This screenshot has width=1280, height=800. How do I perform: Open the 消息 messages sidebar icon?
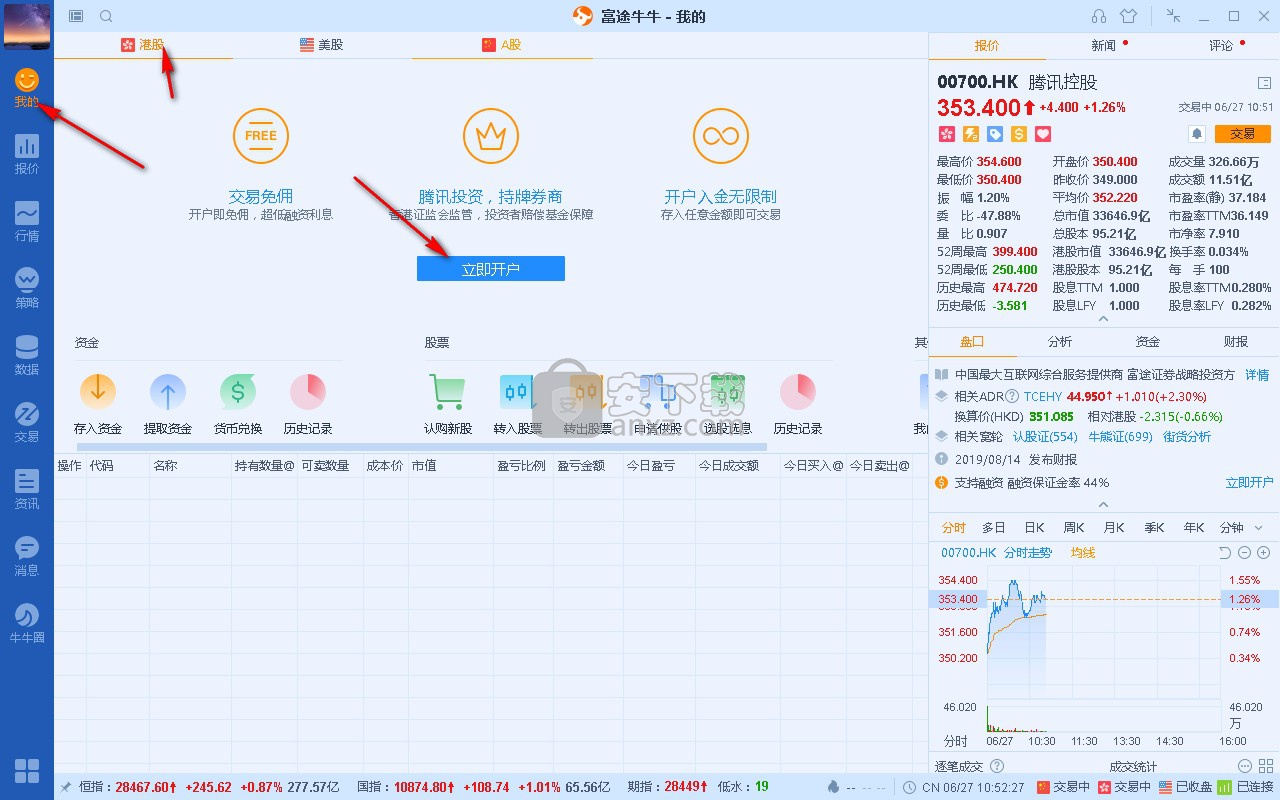click(x=27, y=557)
